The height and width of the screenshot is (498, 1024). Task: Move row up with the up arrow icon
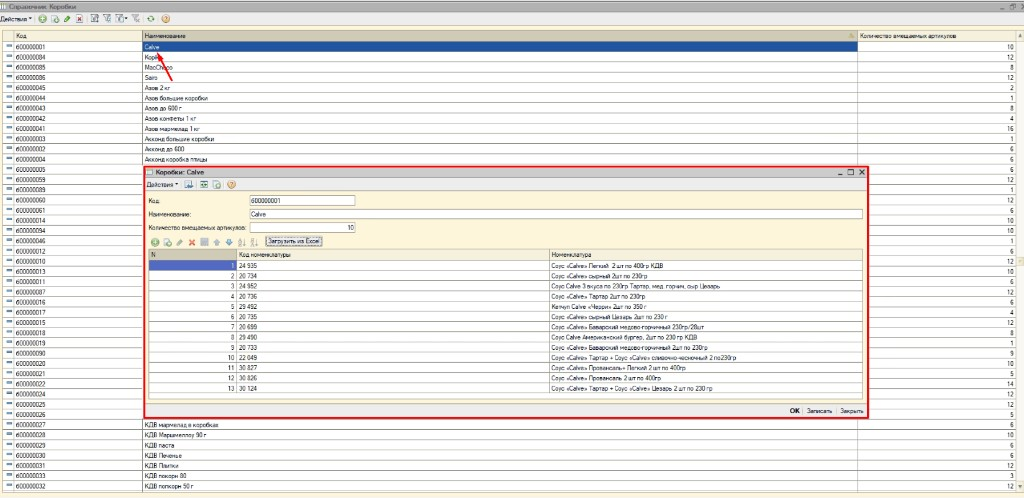click(x=217, y=242)
